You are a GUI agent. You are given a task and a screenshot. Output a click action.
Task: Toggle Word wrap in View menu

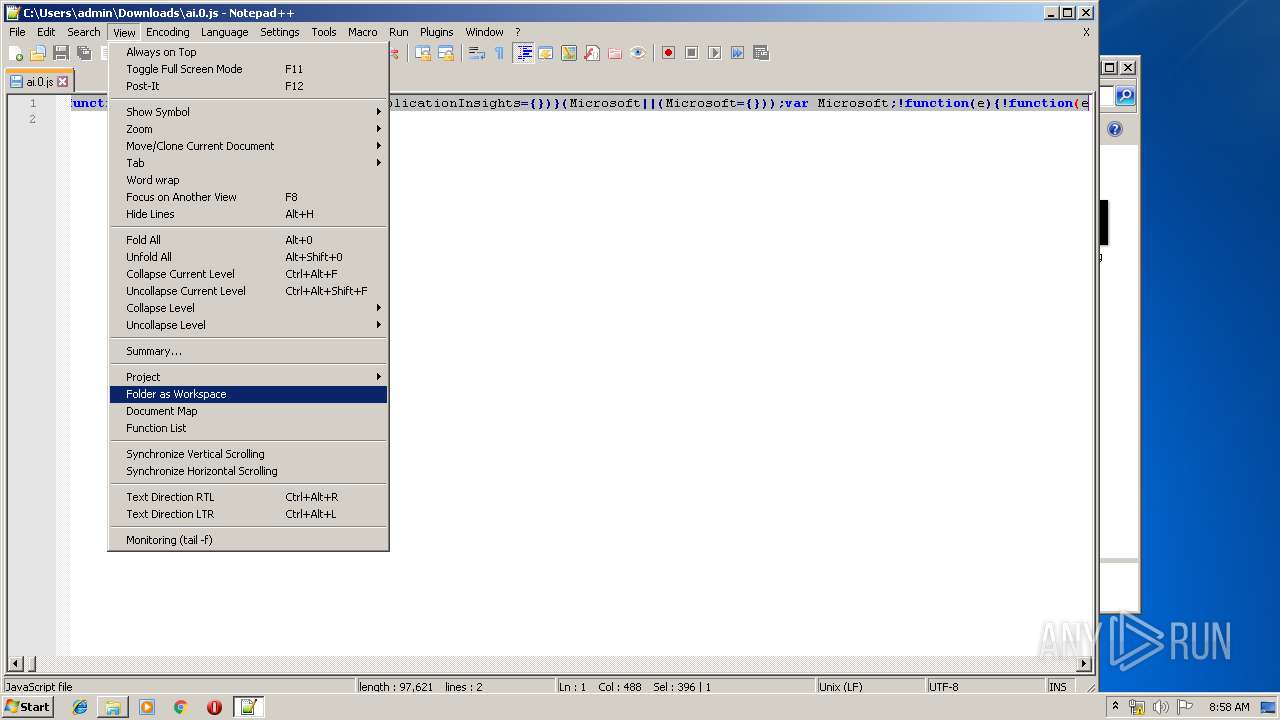point(248,180)
